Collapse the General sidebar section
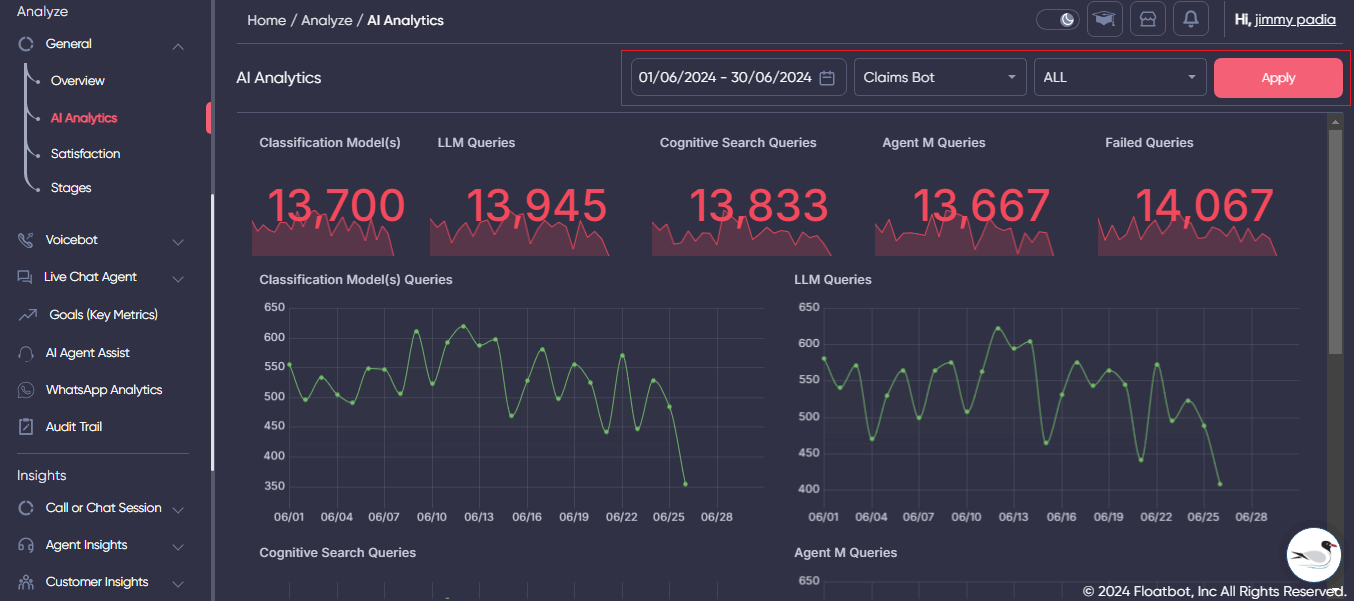Image resolution: width=1354 pixels, height=601 pixels. tap(178, 45)
